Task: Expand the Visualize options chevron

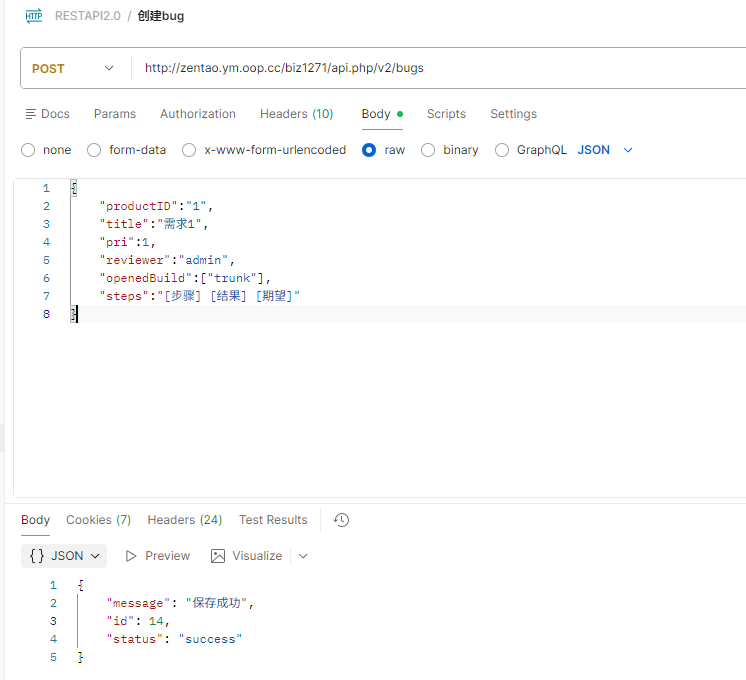Action: (x=303, y=556)
